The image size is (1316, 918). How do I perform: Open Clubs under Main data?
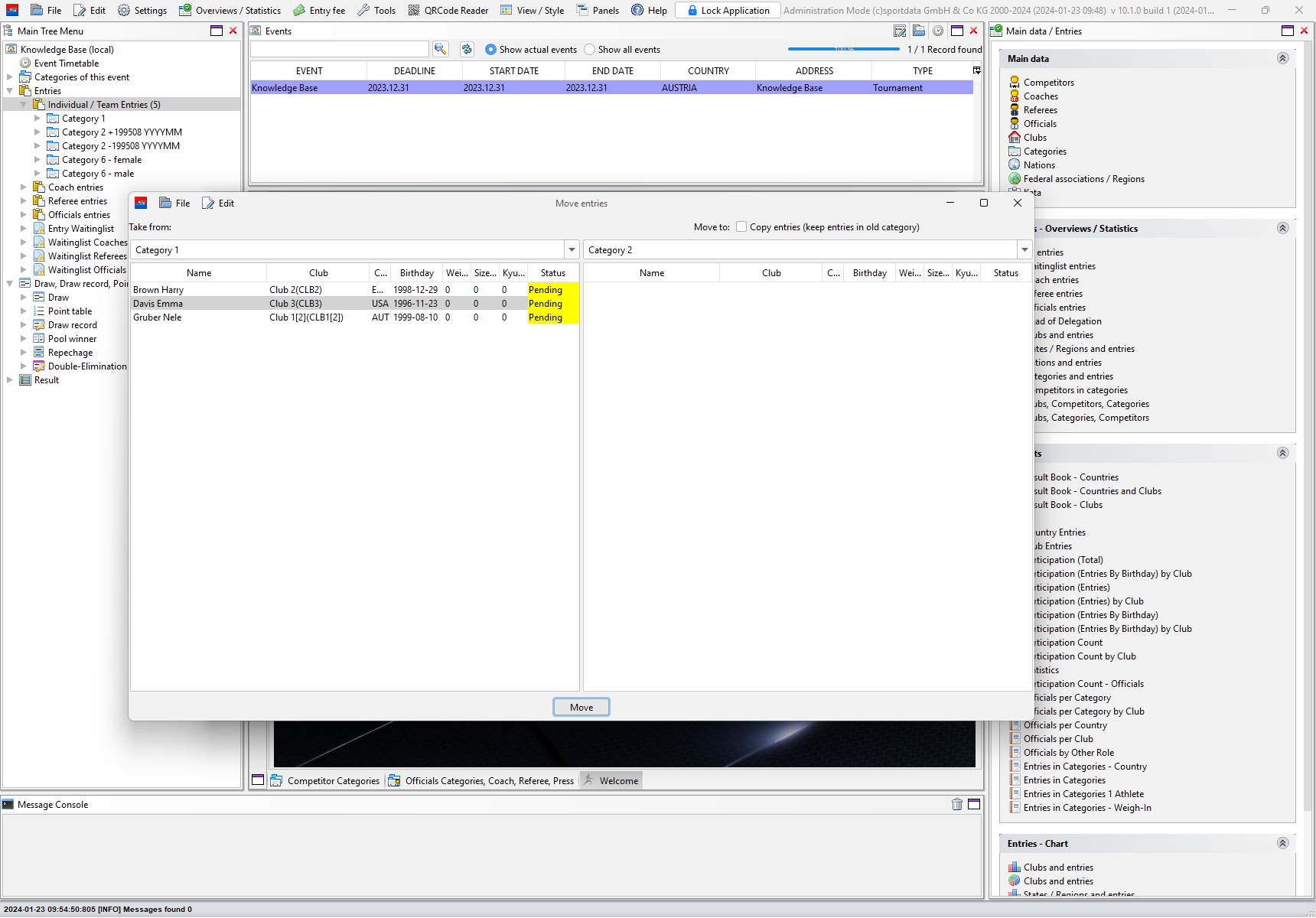click(x=1034, y=138)
